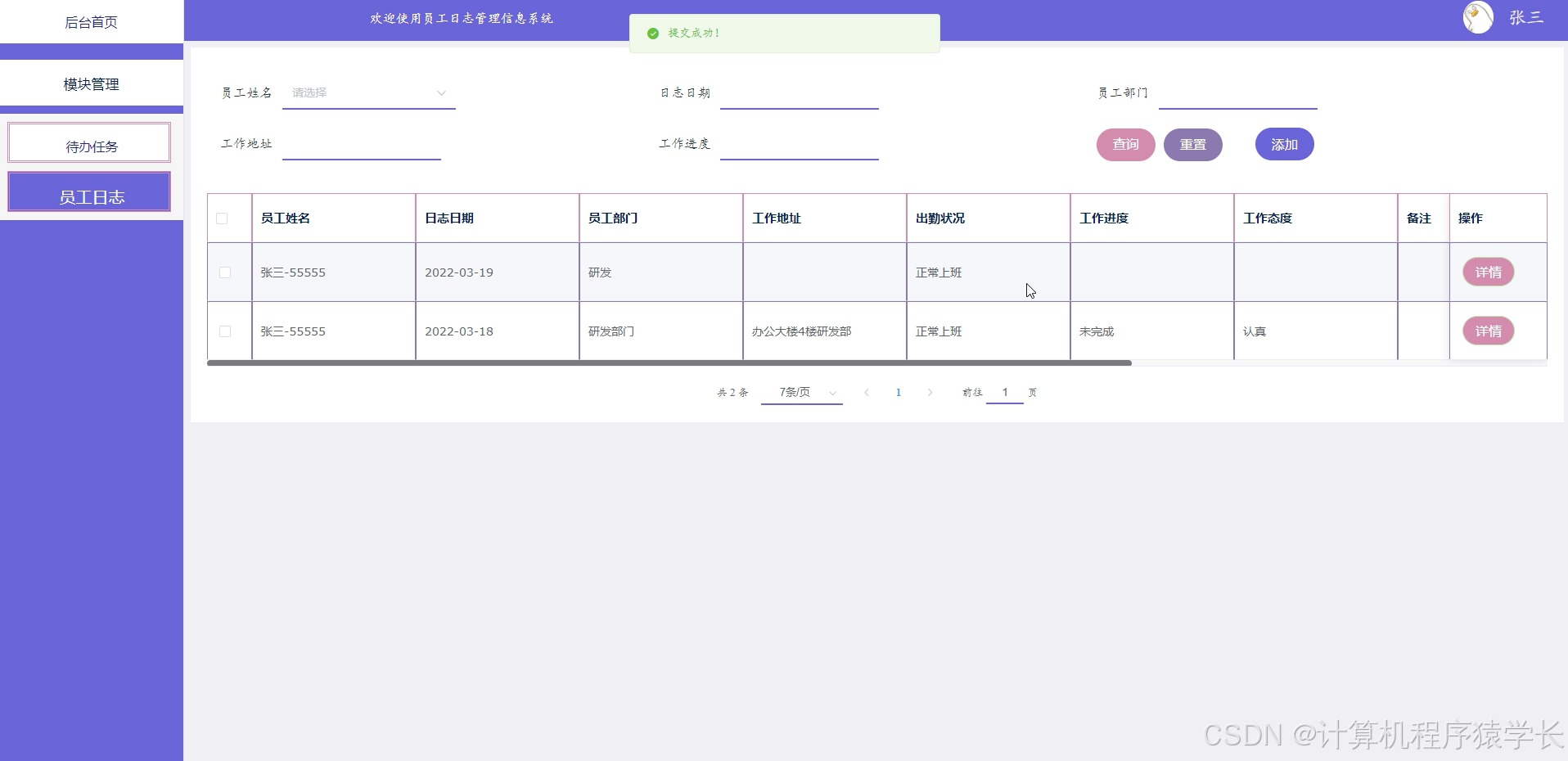1568x761 pixels.
Task: Open 后台首页 in sidebar
Action: click(92, 22)
